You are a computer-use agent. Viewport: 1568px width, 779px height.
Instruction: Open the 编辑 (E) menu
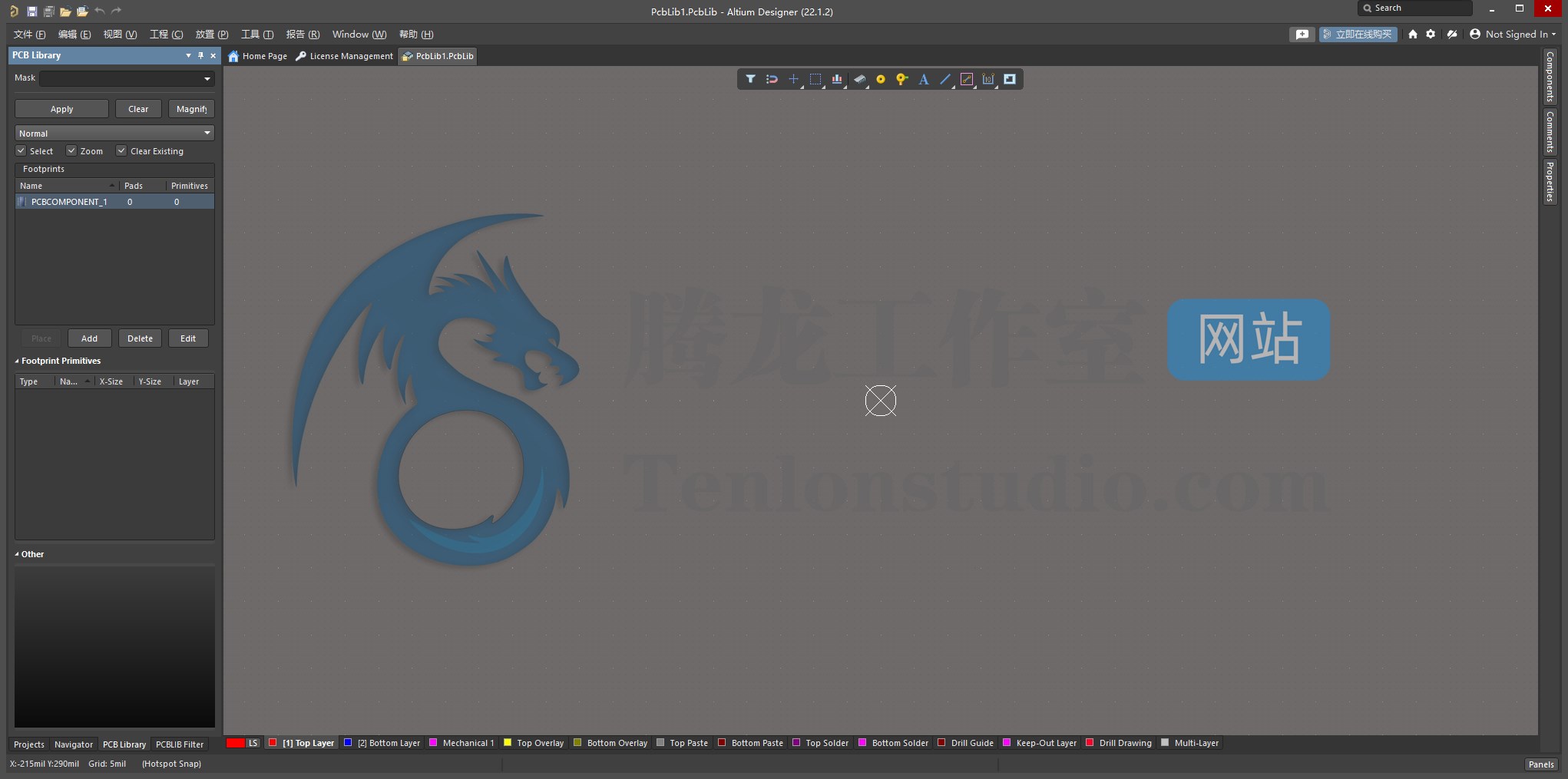pos(74,34)
